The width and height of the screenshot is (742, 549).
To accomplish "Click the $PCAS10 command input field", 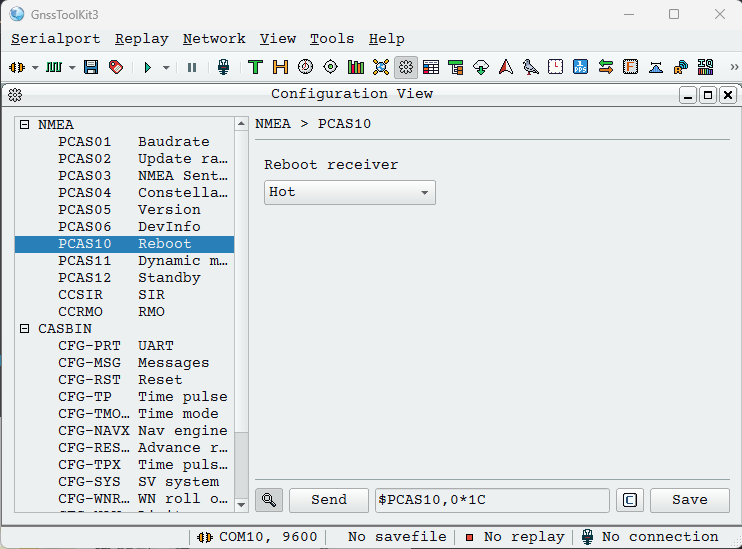I will [490, 500].
